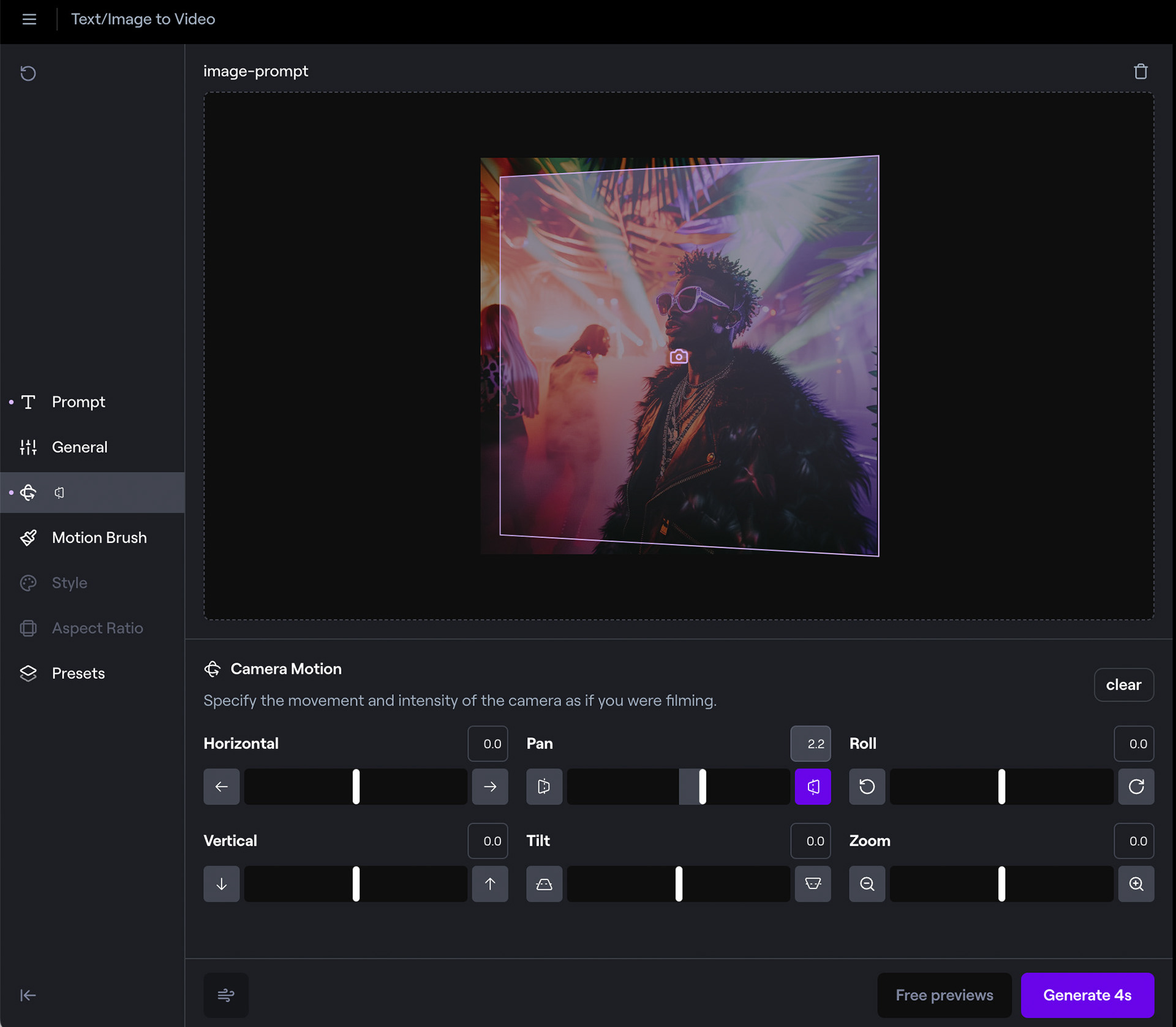This screenshot has width=1176, height=1027.
Task: Open the Style section
Action: 92,583
